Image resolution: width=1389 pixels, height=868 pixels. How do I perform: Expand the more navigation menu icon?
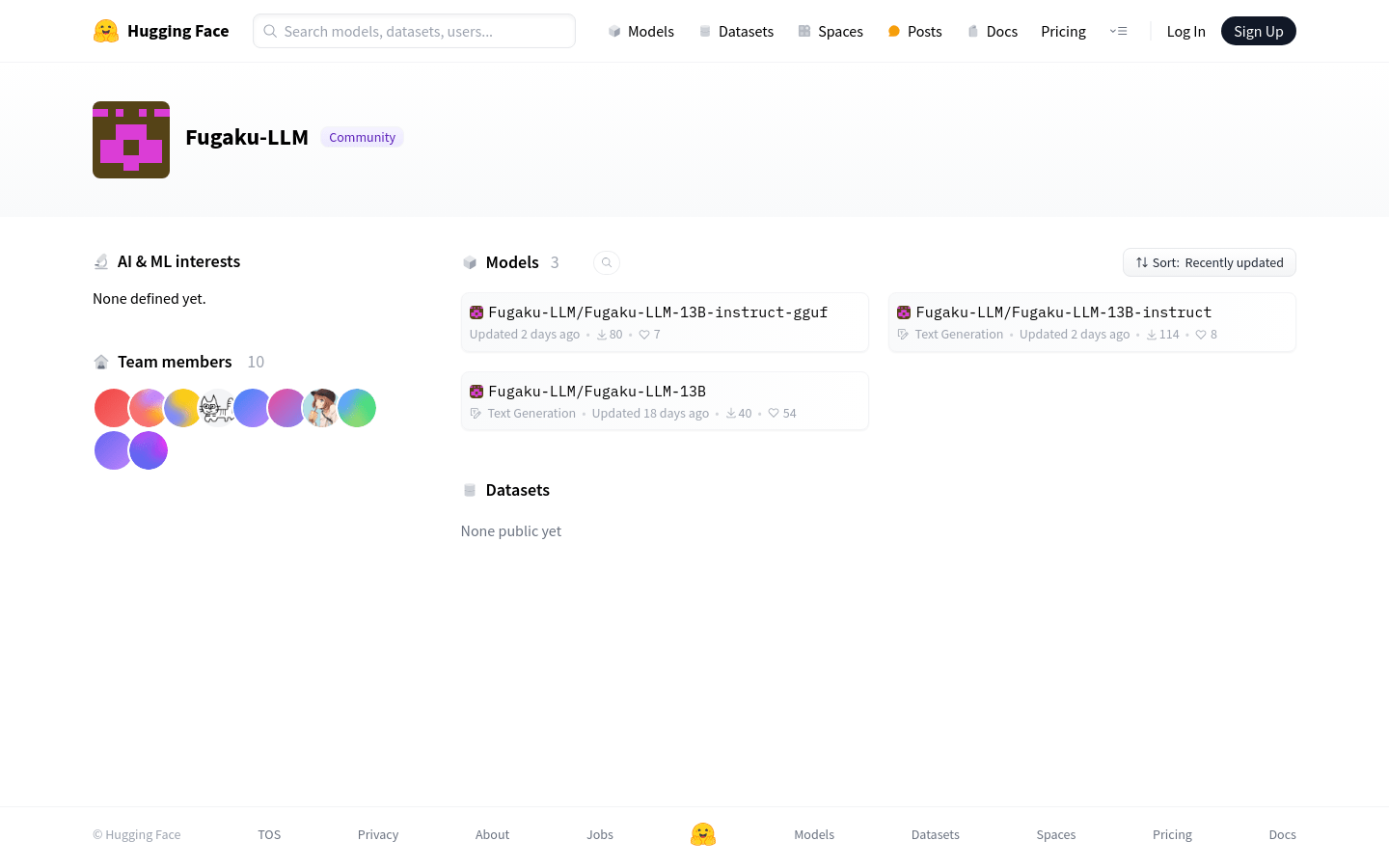click(1119, 31)
